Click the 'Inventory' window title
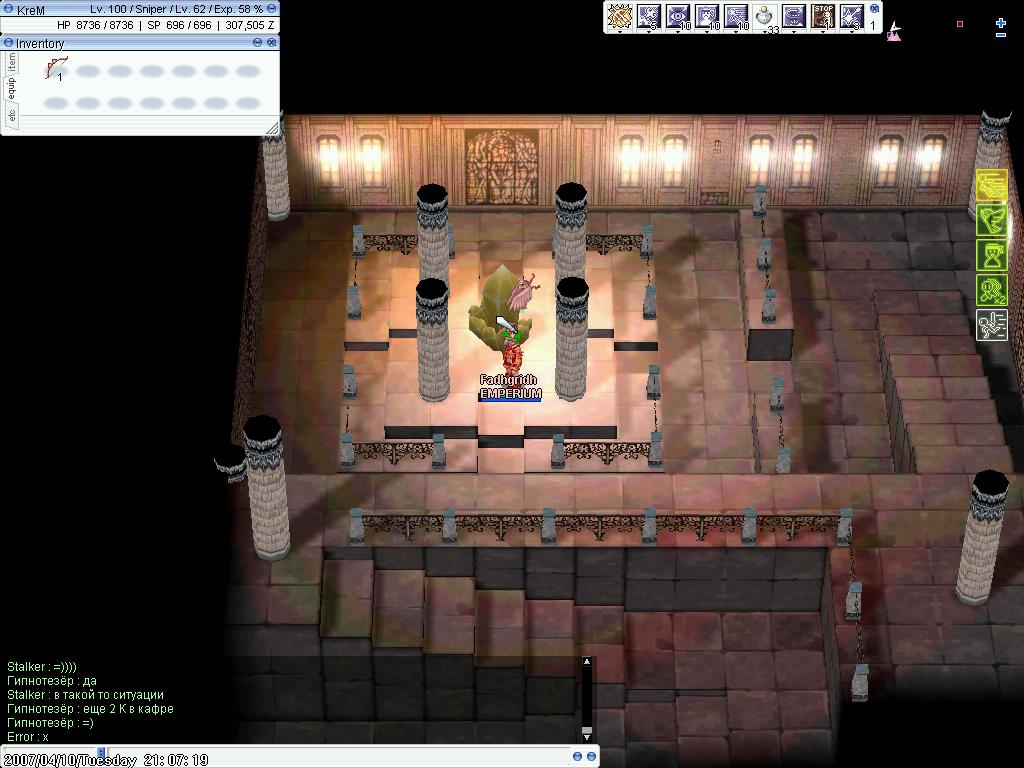This screenshot has width=1024, height=768. 40,43
